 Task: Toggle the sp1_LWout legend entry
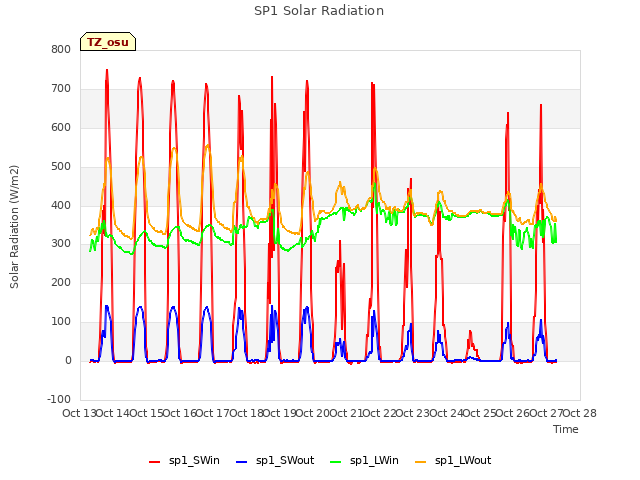(x=453, y=460)
